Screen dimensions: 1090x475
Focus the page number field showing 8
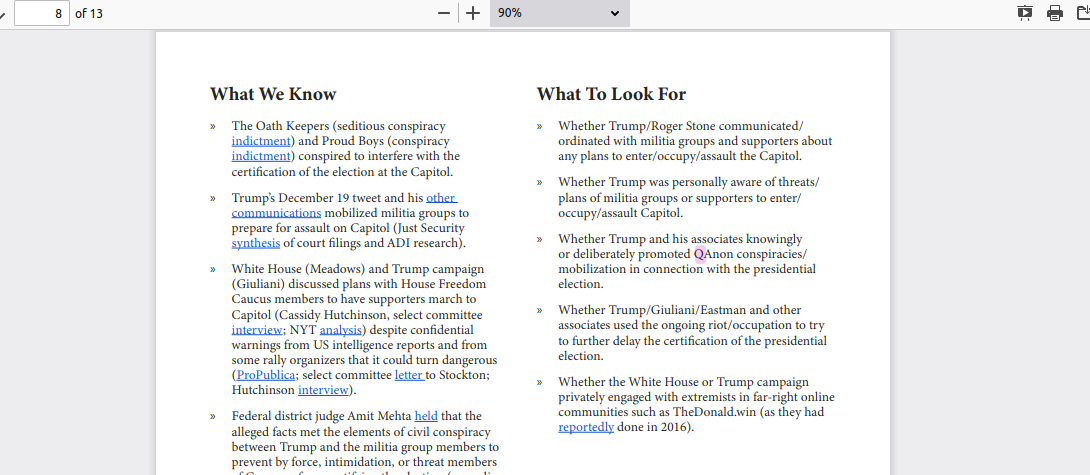click(x=42, y=13)
